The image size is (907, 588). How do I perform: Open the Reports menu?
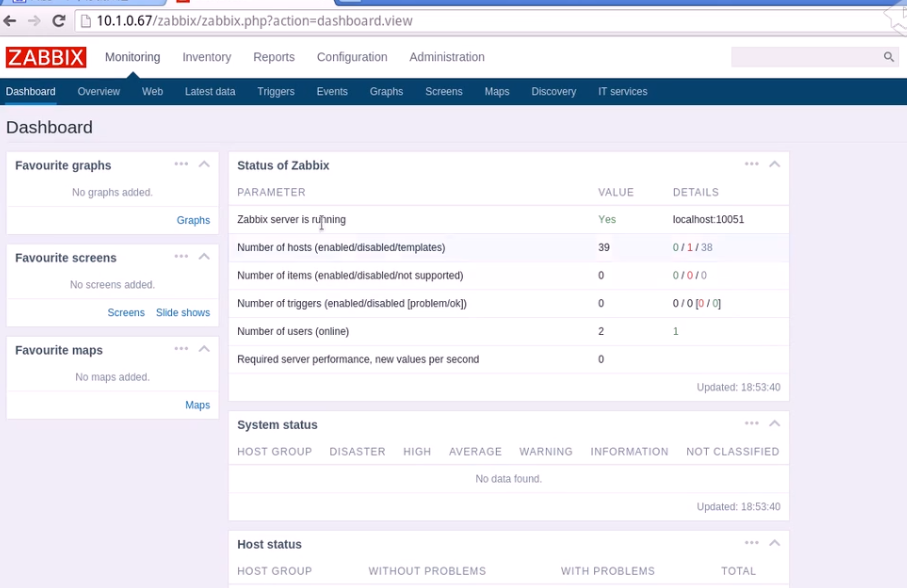pyautogui.click(x=274, y=57)
